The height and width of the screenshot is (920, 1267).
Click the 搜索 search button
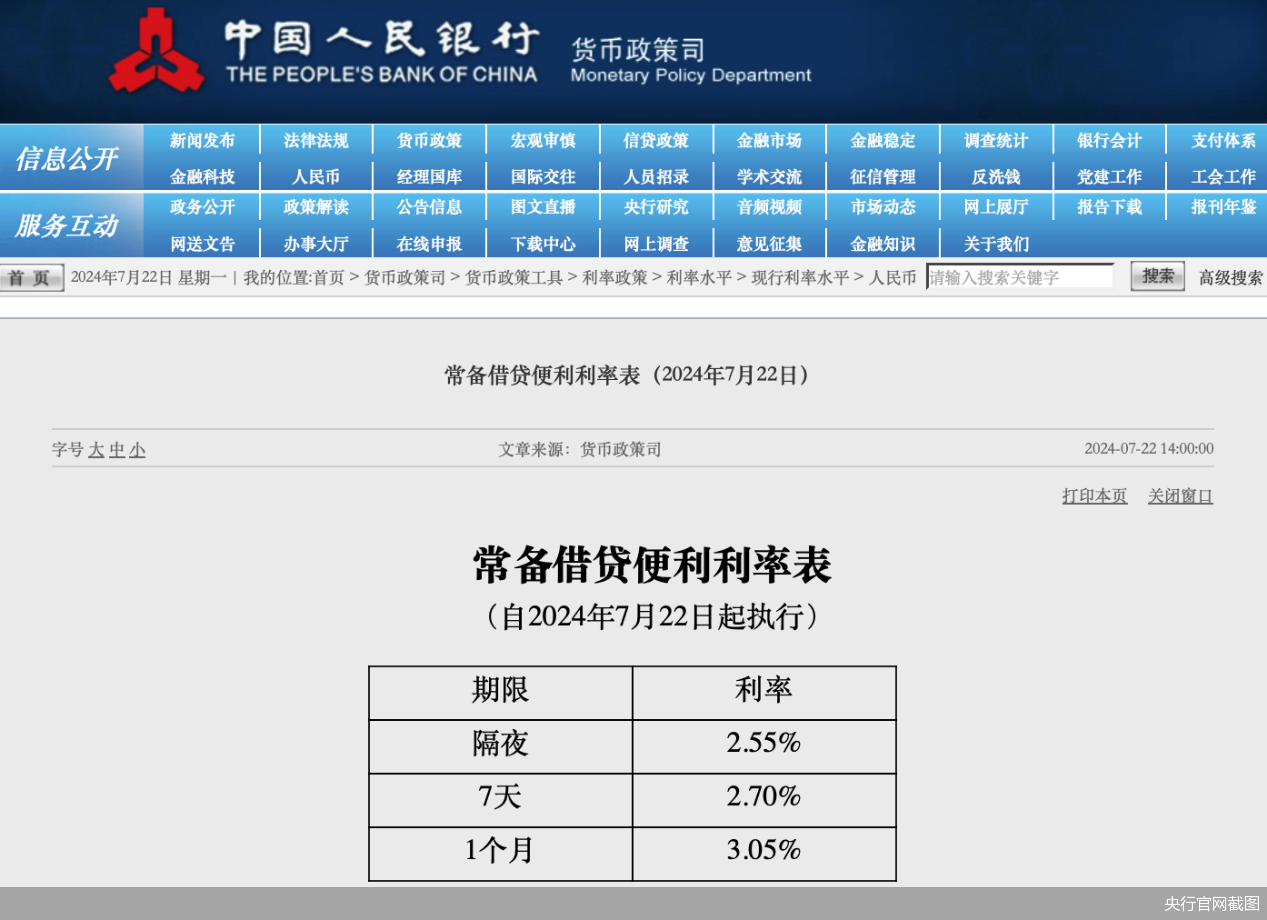click(1158, 276)
